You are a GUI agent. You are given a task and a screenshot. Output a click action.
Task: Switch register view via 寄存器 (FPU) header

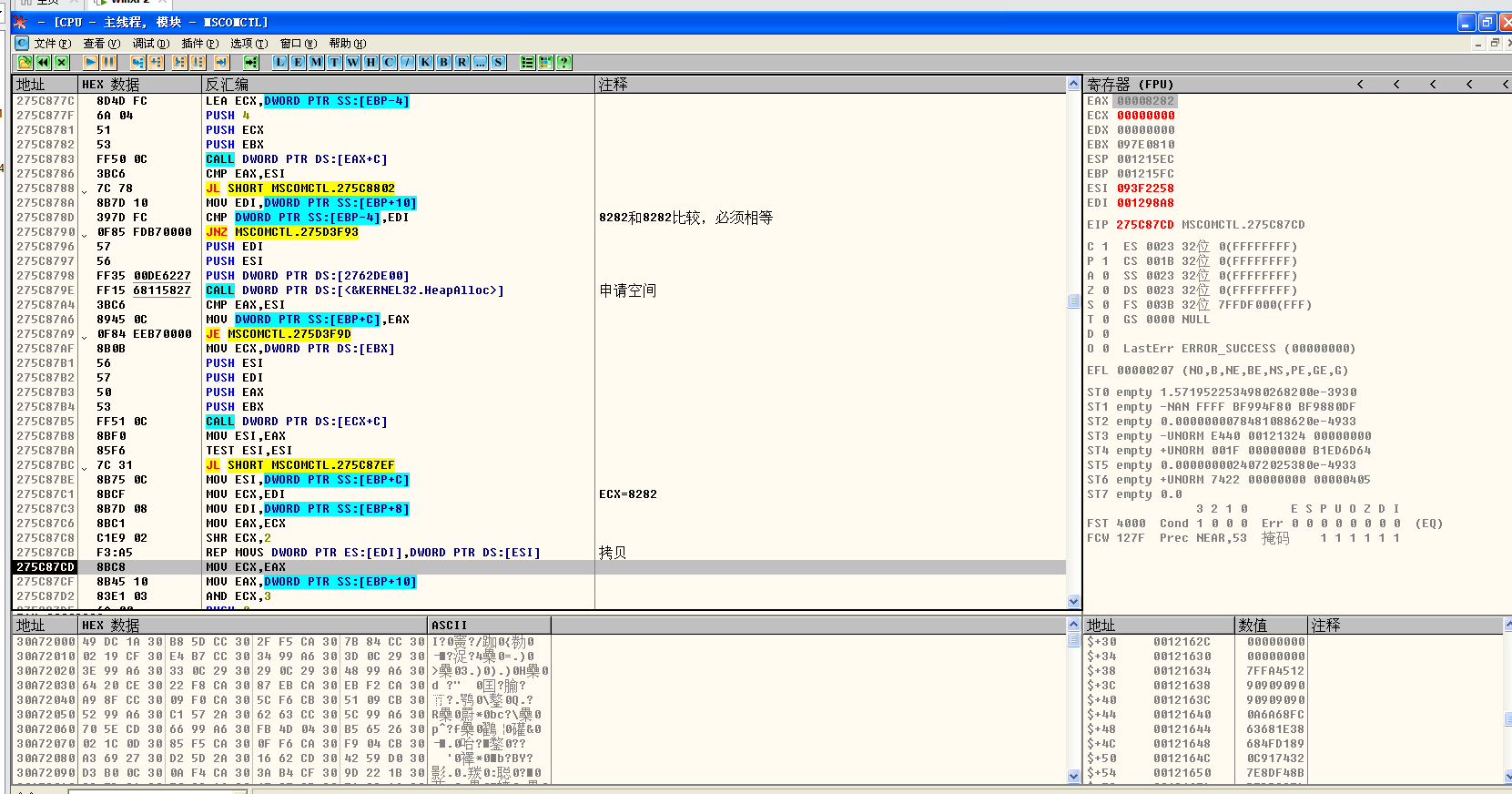point(1130,84)
